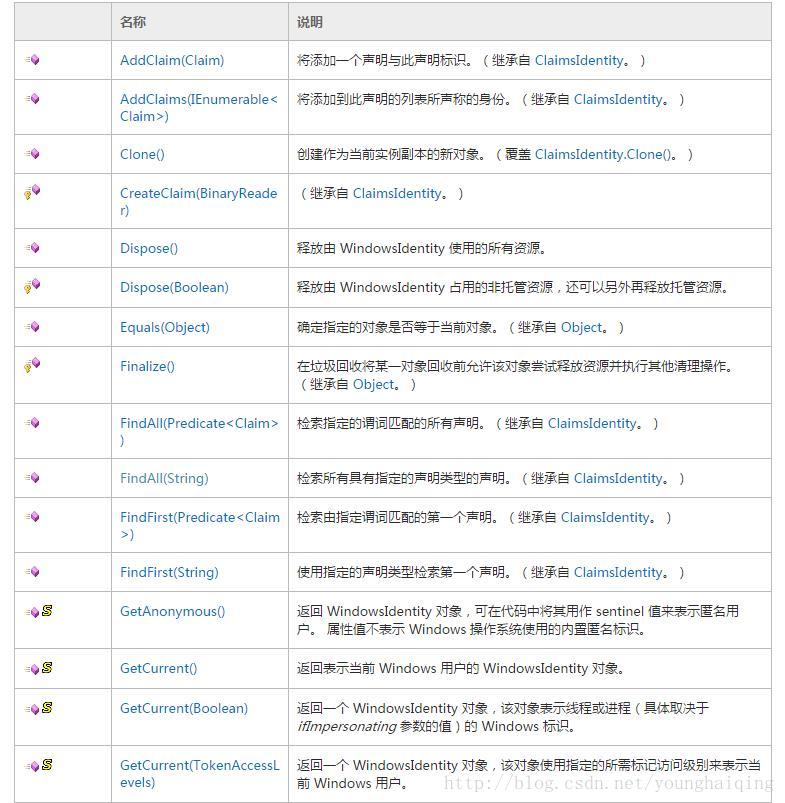Follow ClaimsIdentity link in FindFirst(Predicate<Claim>) row
The height and width of the screenshot is (803, 785).
click(605, 517)
